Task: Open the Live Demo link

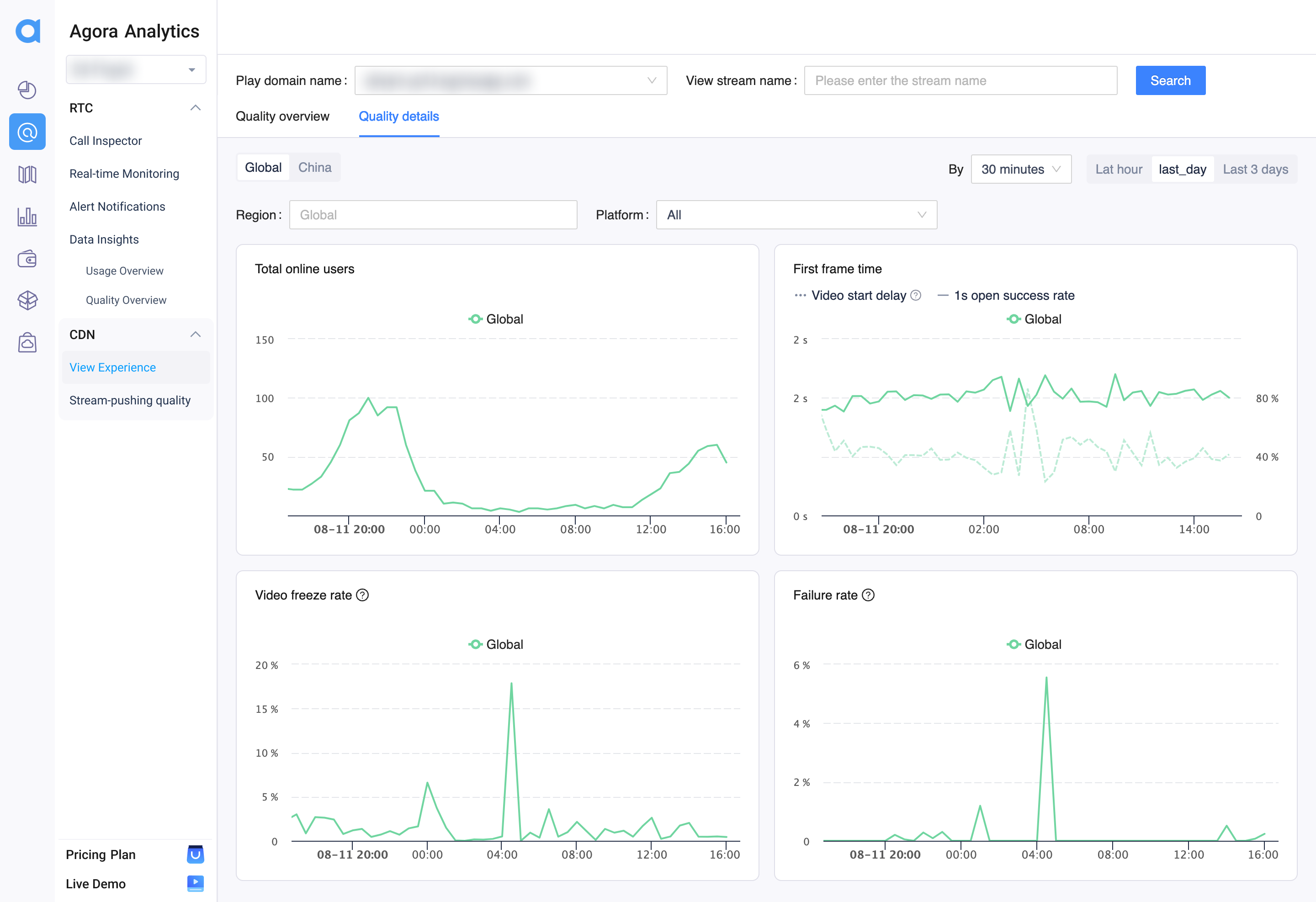Action: click(95, 883)
